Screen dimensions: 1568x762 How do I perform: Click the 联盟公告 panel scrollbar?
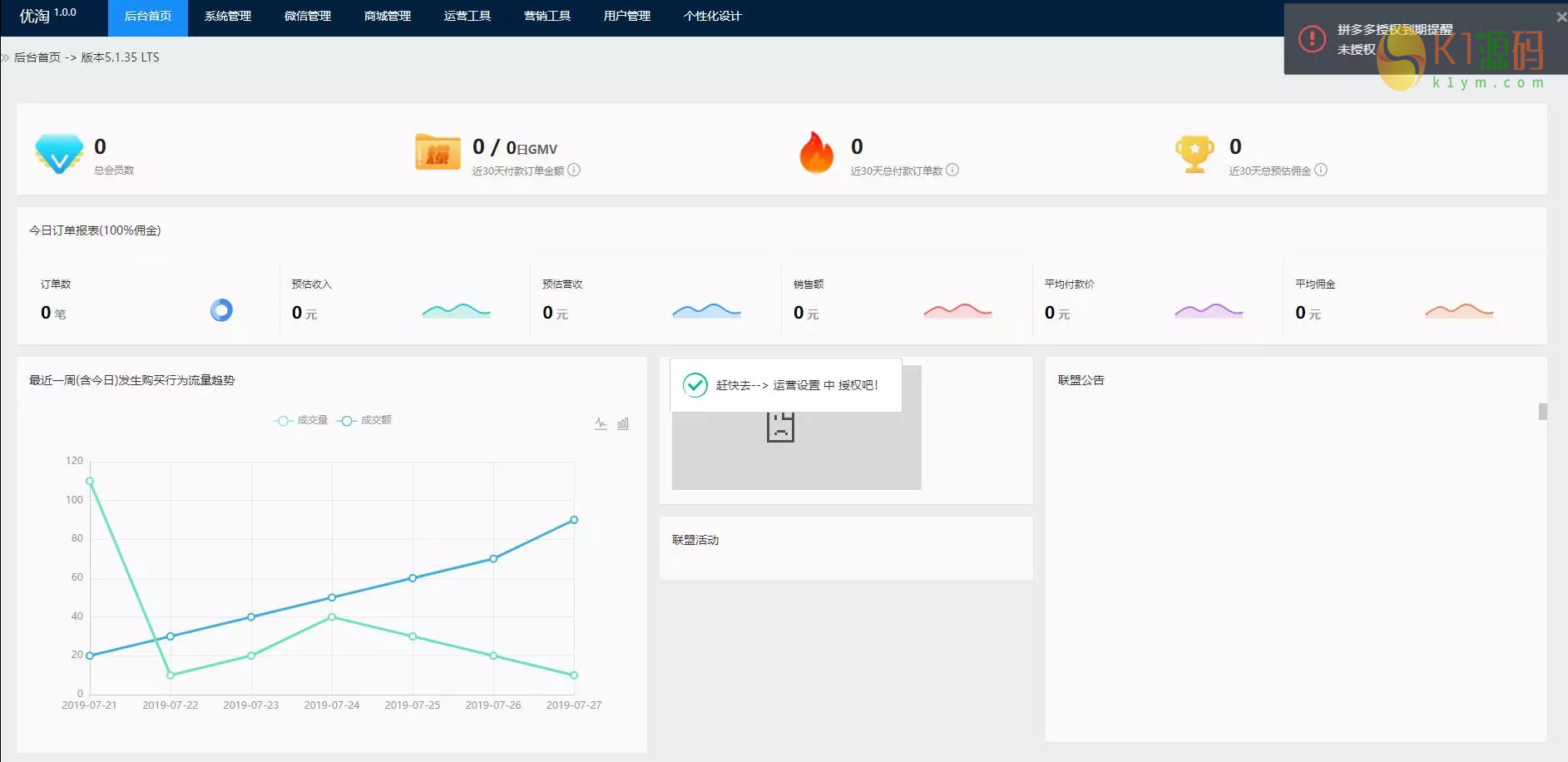[1543, 412]
